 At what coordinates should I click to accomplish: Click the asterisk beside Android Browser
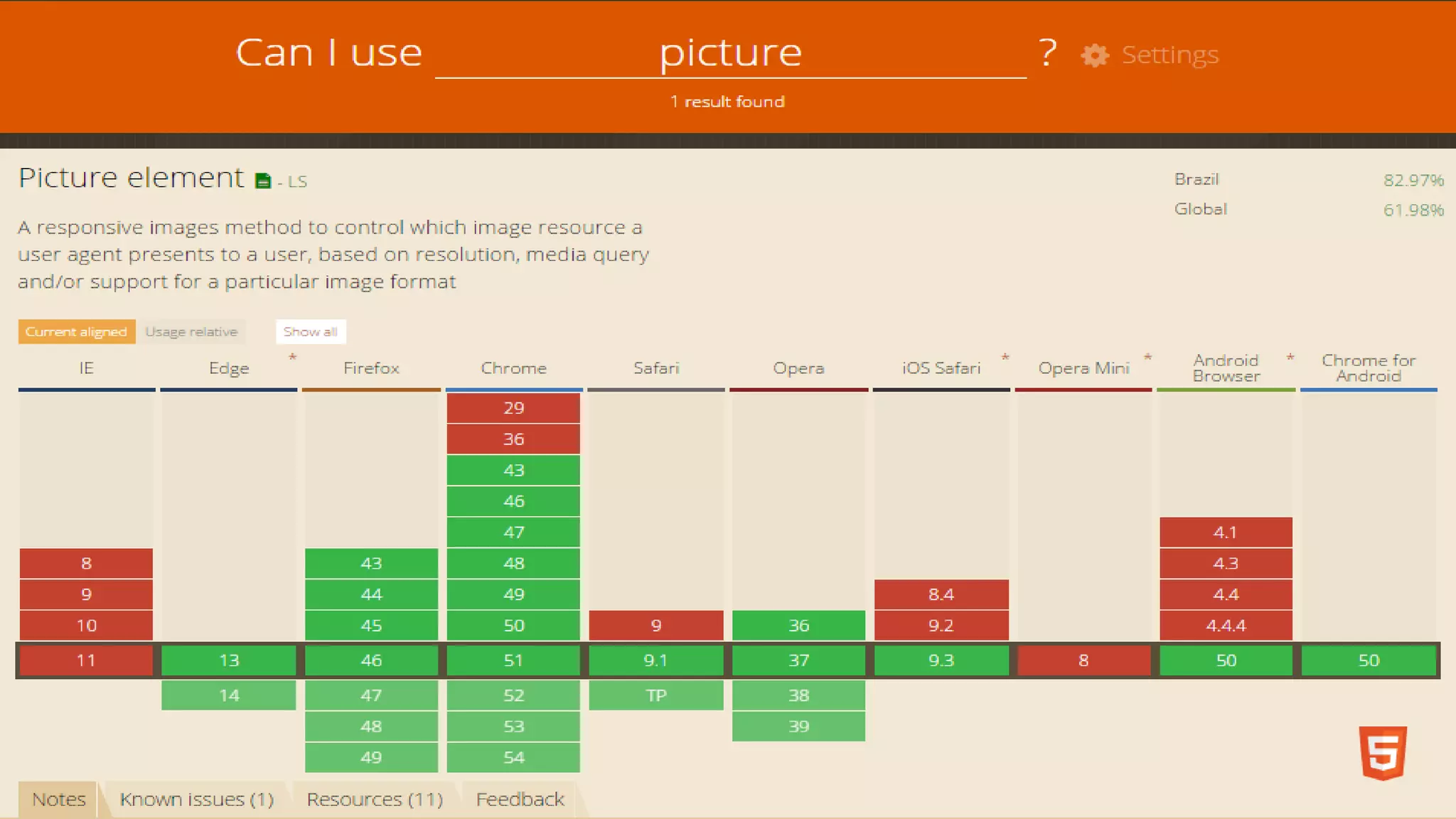pyautogui.click(x=1290, y=357)
